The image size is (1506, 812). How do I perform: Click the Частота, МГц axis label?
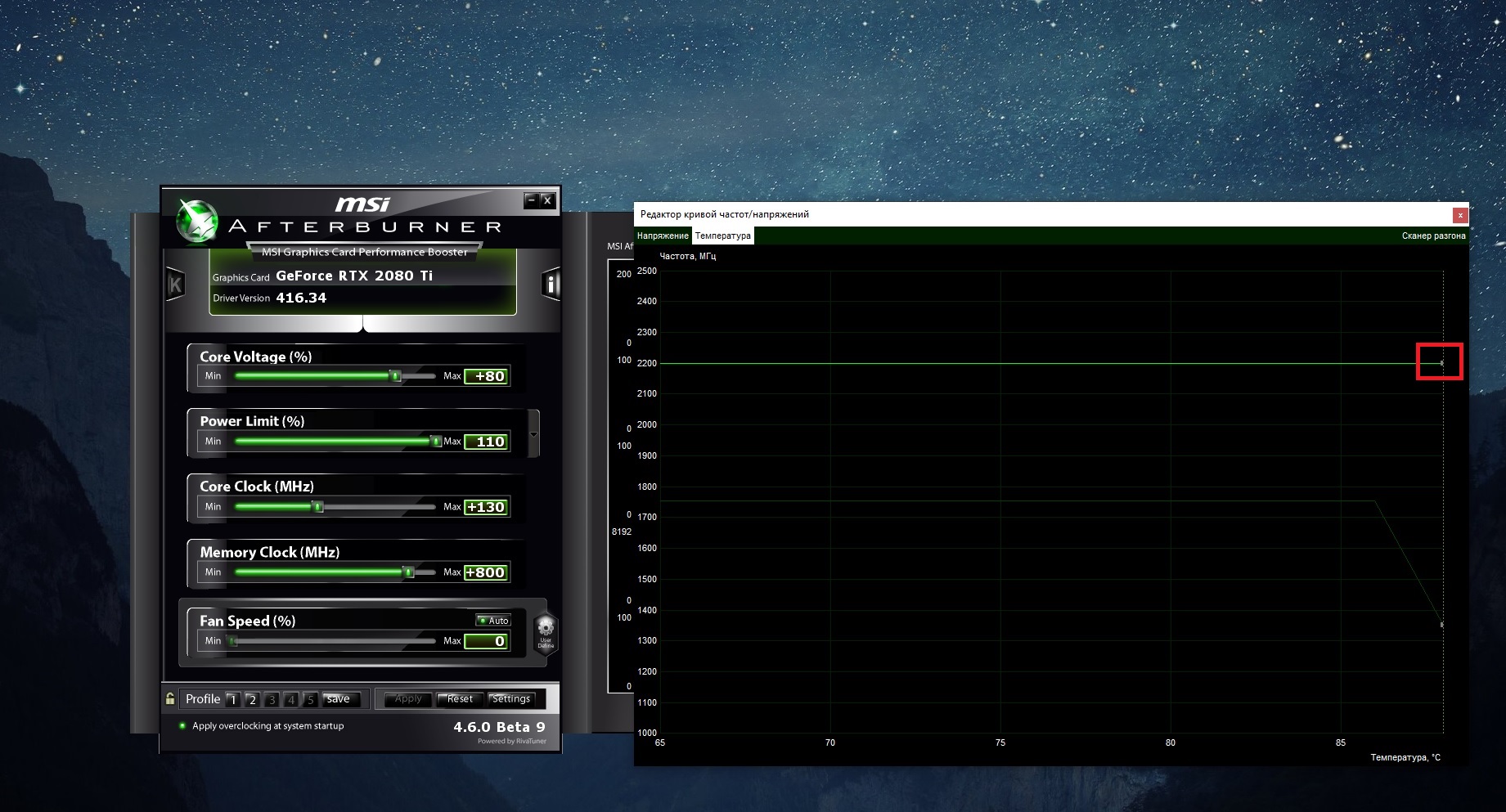point(688,256)
